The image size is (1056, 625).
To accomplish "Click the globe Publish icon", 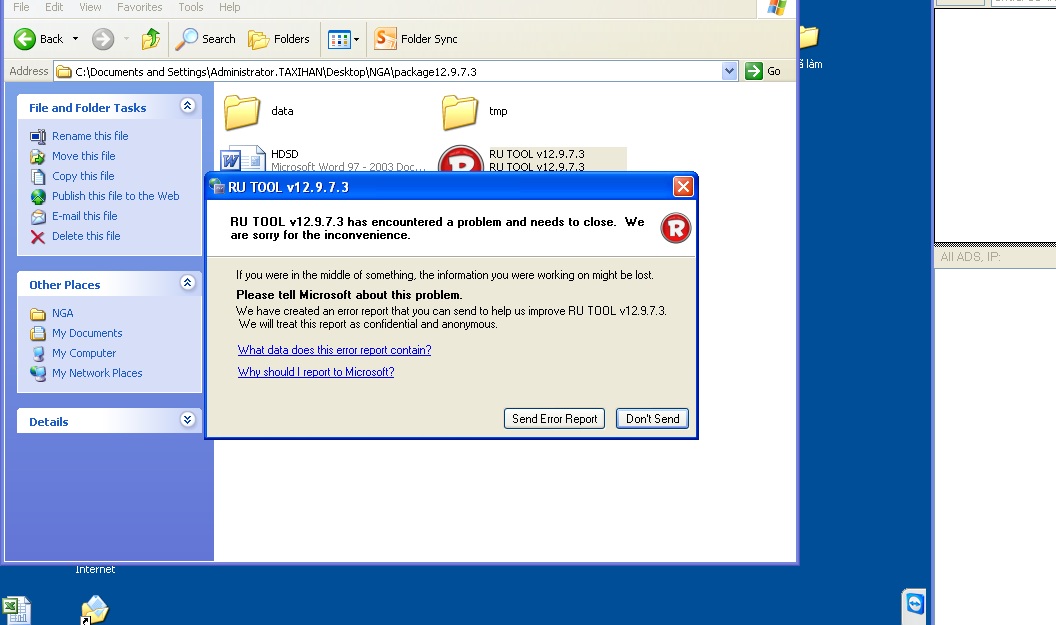I will pos(38,197).
